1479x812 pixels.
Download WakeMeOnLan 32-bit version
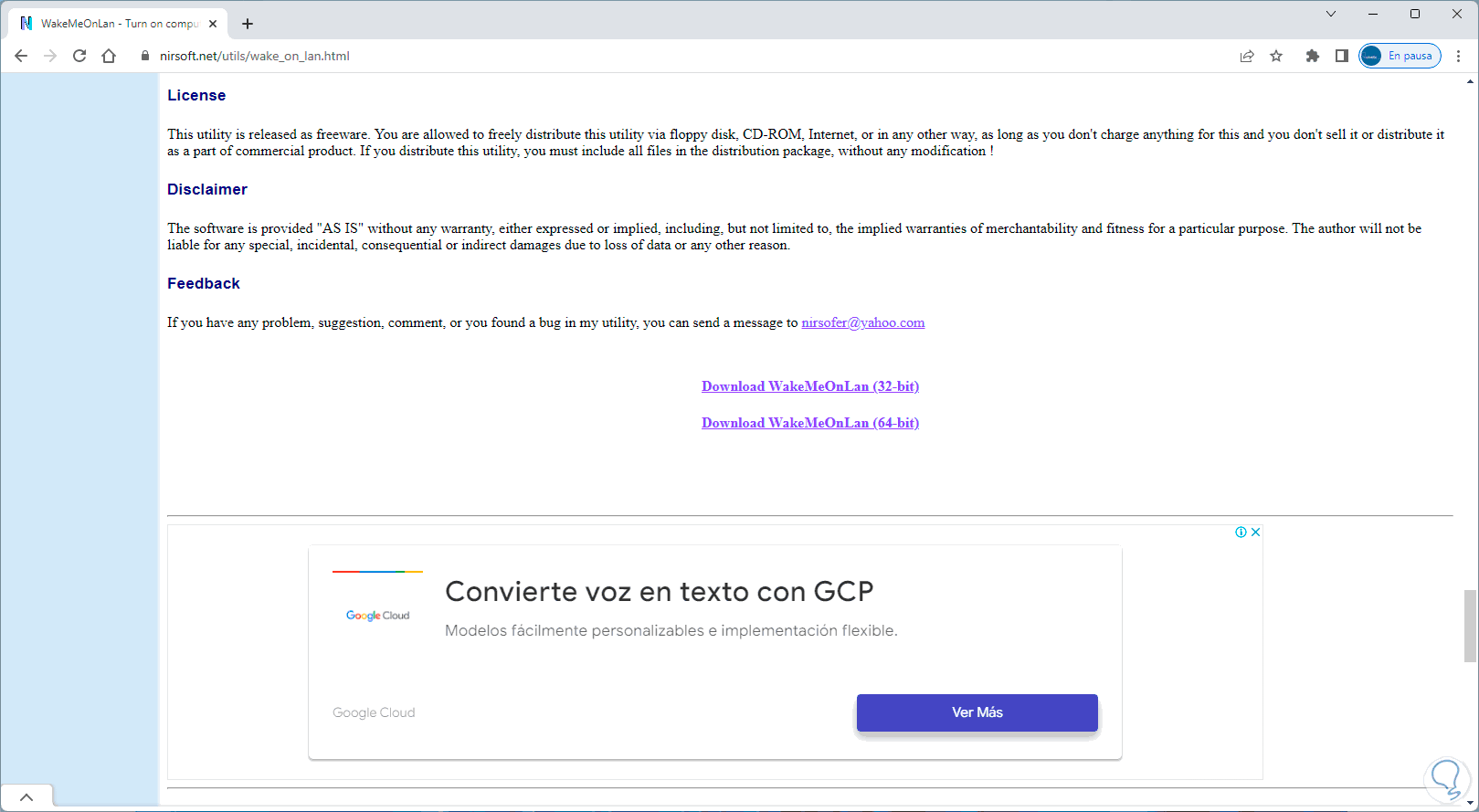(810, 386)
